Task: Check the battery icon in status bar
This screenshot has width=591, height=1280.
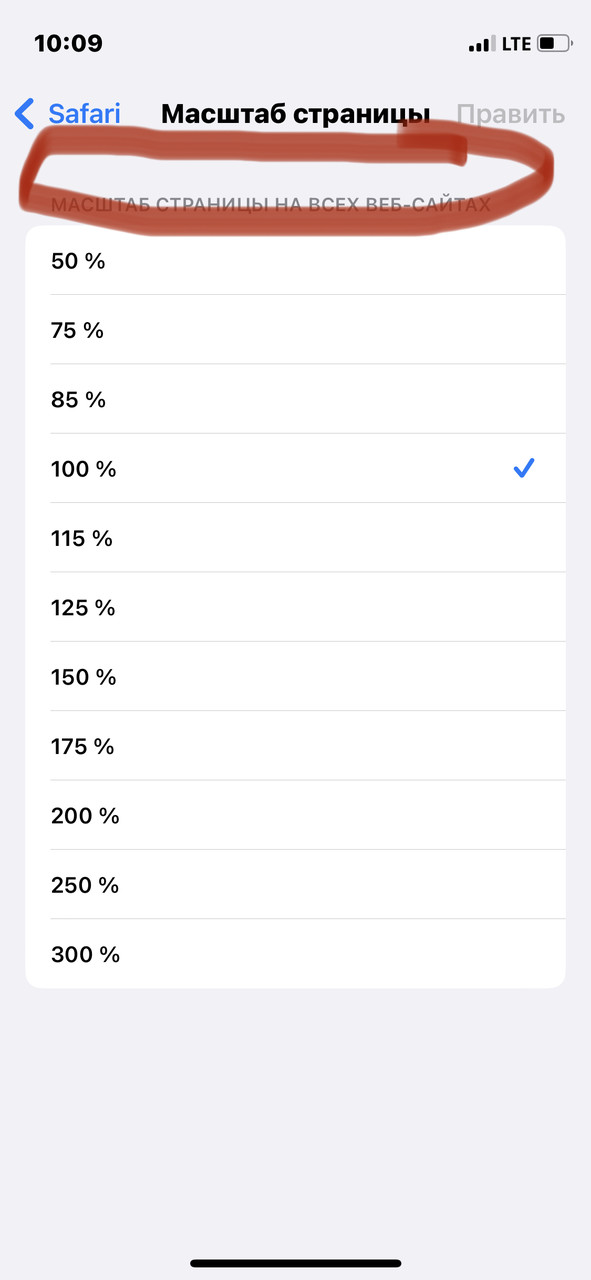Action: [x=555, y=44]
